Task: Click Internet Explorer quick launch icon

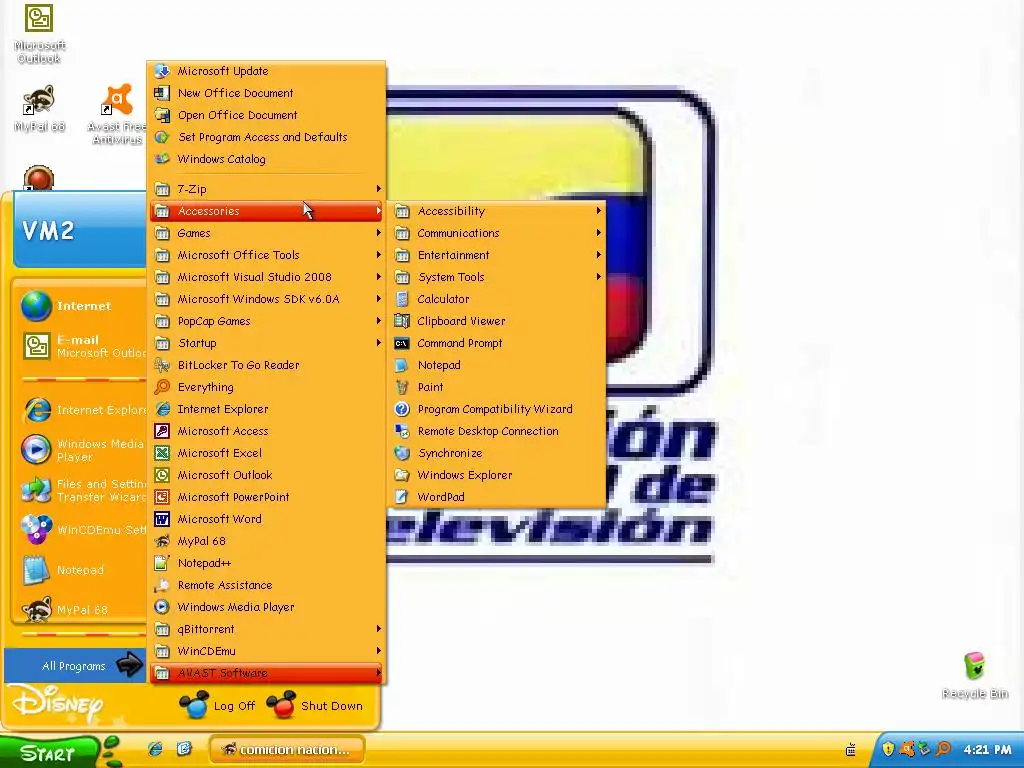Action: pos(155,749)
